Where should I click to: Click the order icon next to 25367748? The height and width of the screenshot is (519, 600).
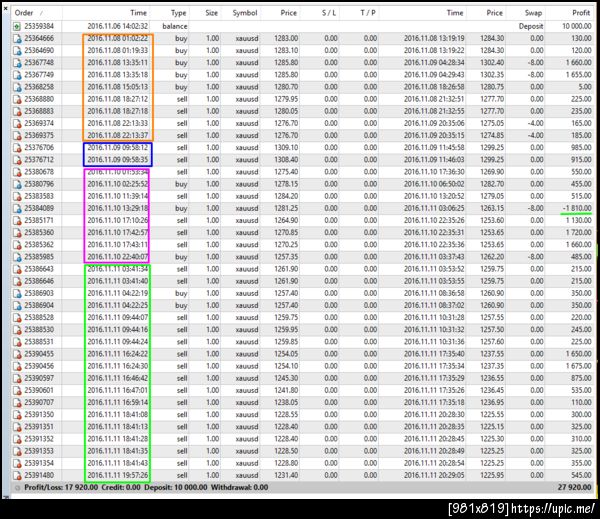coord(17,63)
